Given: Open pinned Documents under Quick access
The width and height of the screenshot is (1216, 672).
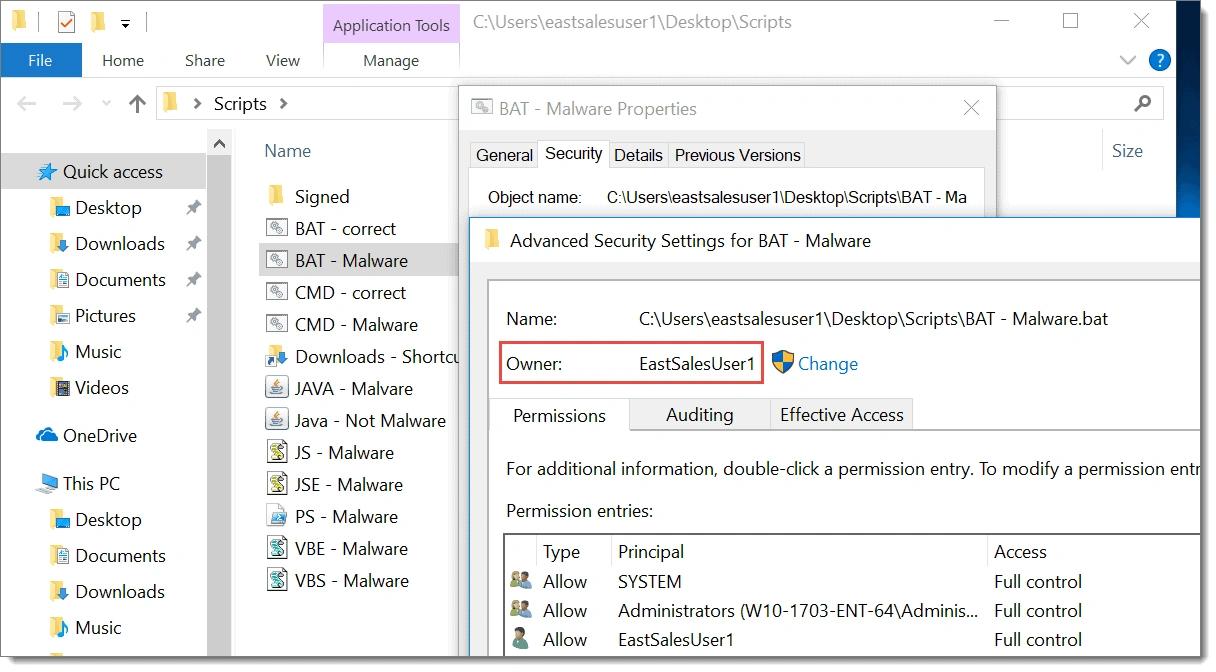Looking at the screenshot, I should pyautogui.click(x=120, y=280).
